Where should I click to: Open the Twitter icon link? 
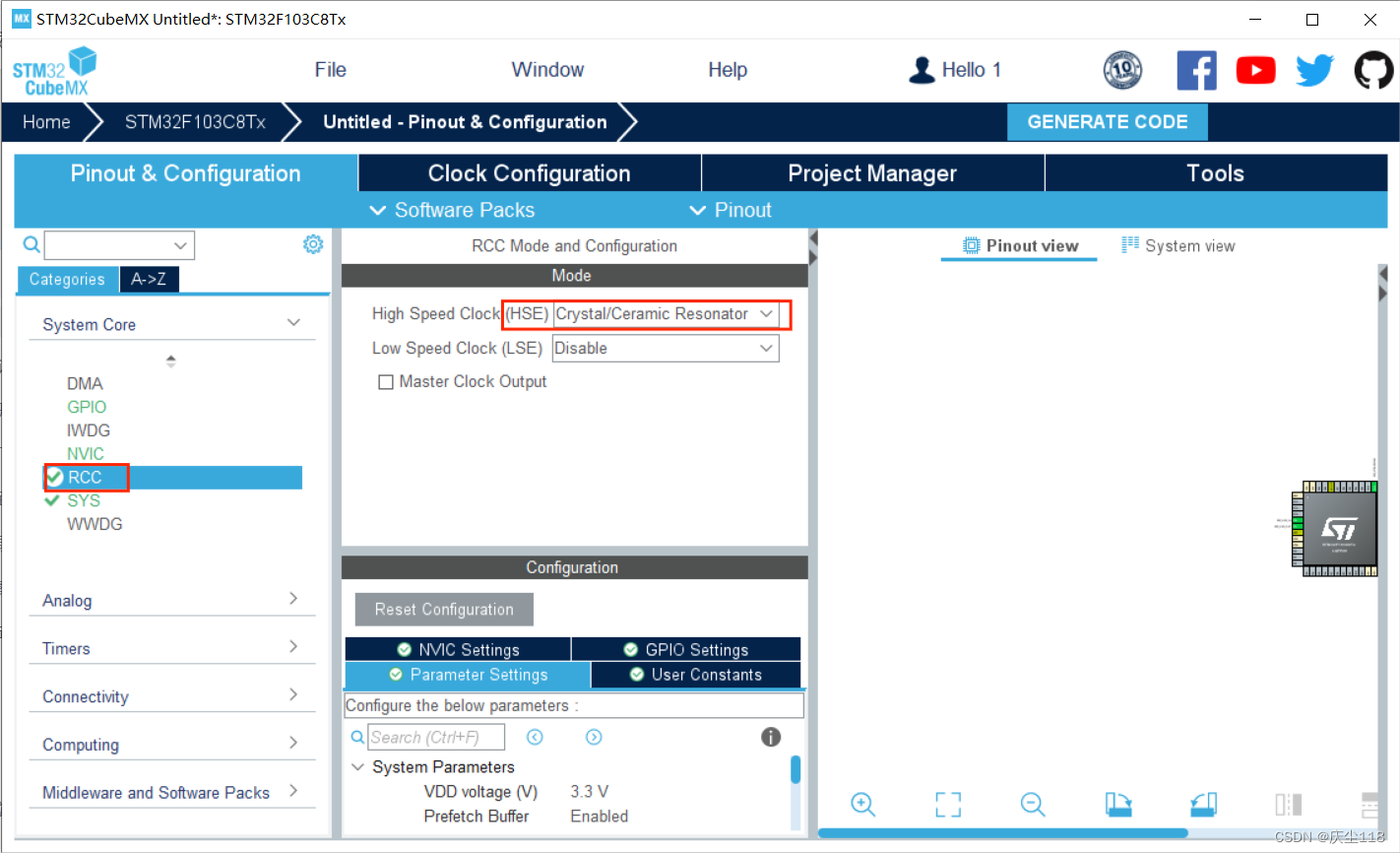1314,70
